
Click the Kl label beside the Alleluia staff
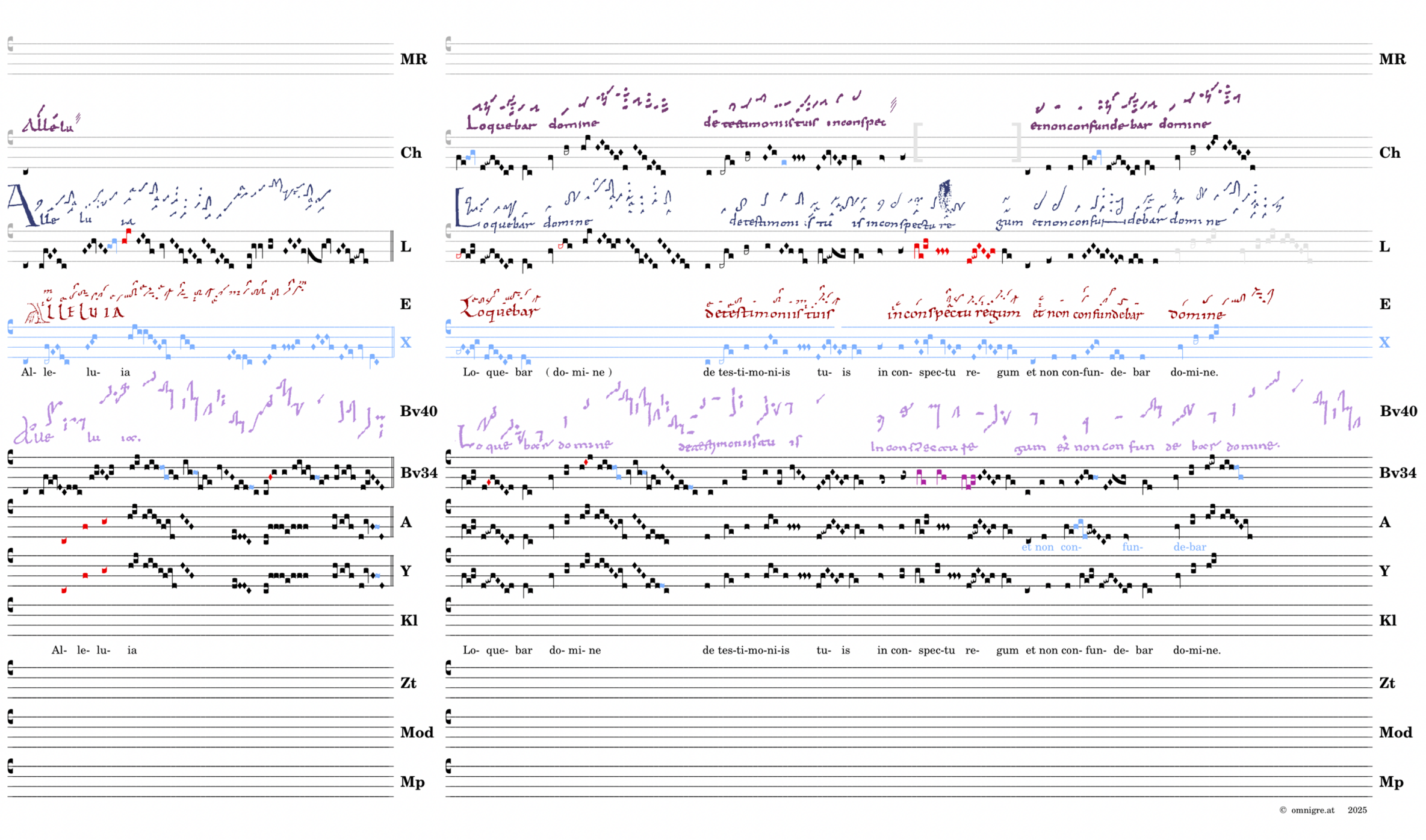(409, 620)
